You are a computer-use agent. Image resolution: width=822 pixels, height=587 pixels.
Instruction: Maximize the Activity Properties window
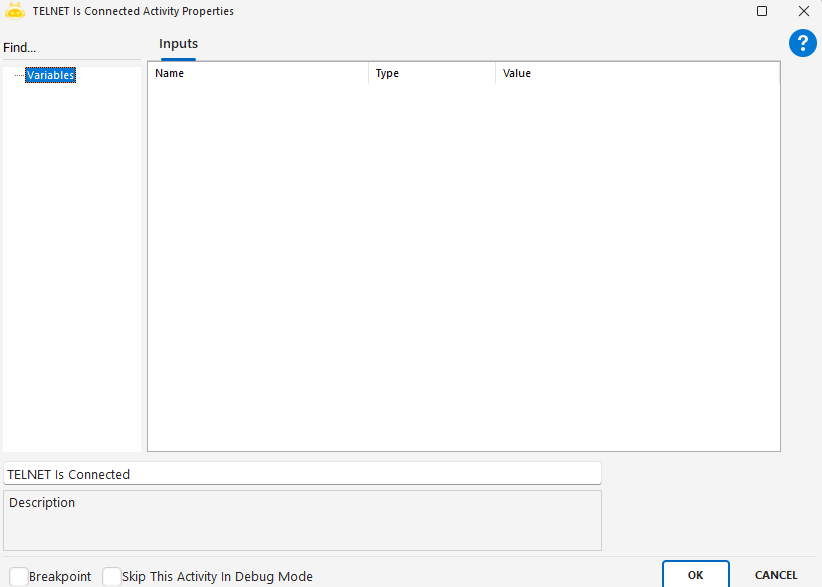[x=762, y=11]
